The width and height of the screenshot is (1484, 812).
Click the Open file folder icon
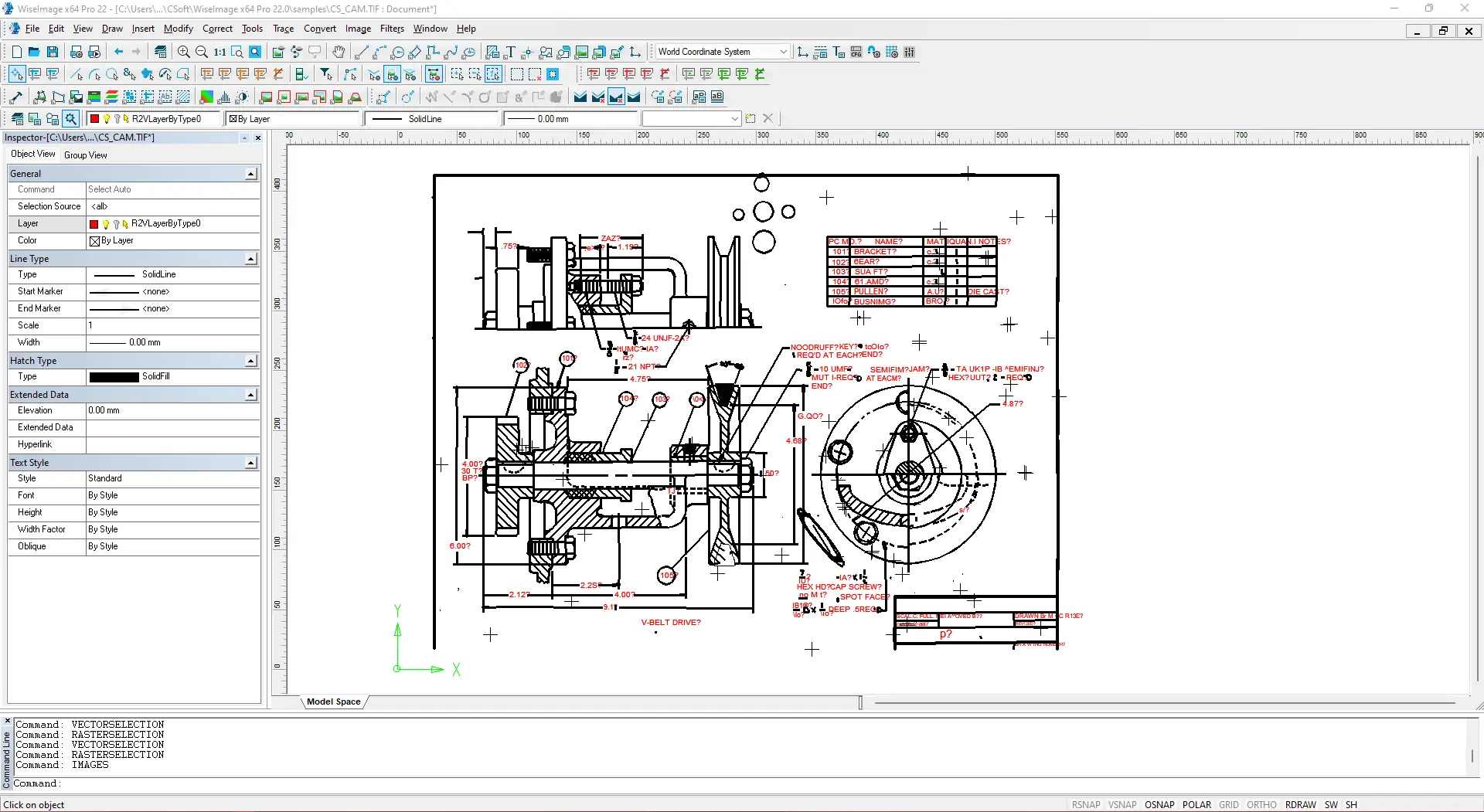[x=34, y=52]
